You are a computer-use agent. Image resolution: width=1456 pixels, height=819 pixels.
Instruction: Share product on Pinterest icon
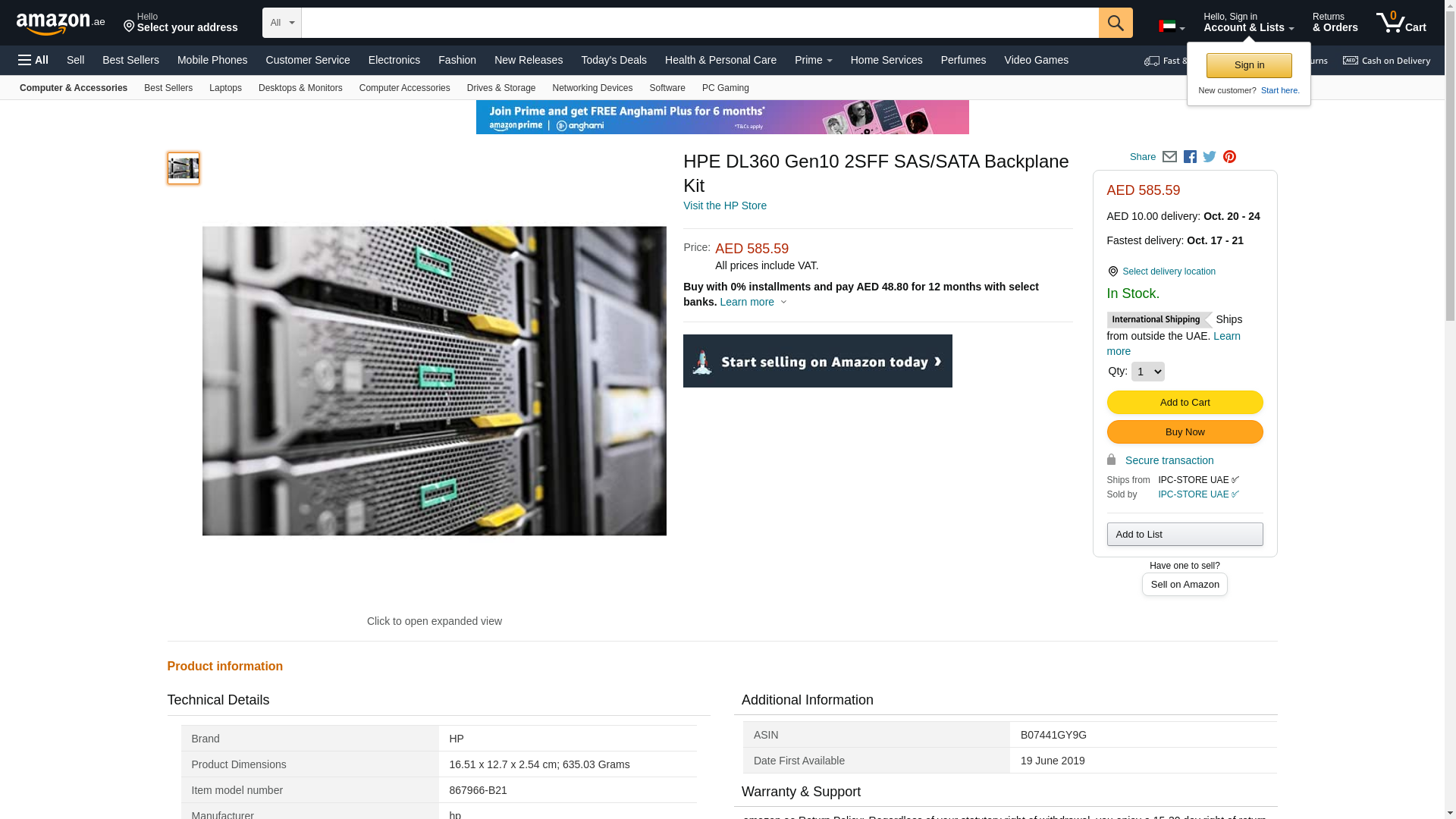[x=1229, y=157]
